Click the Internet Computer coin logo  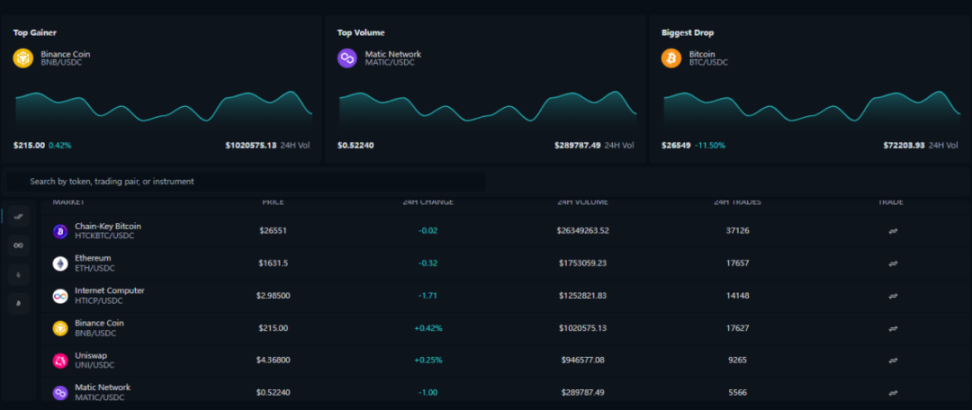click(60, 296)
